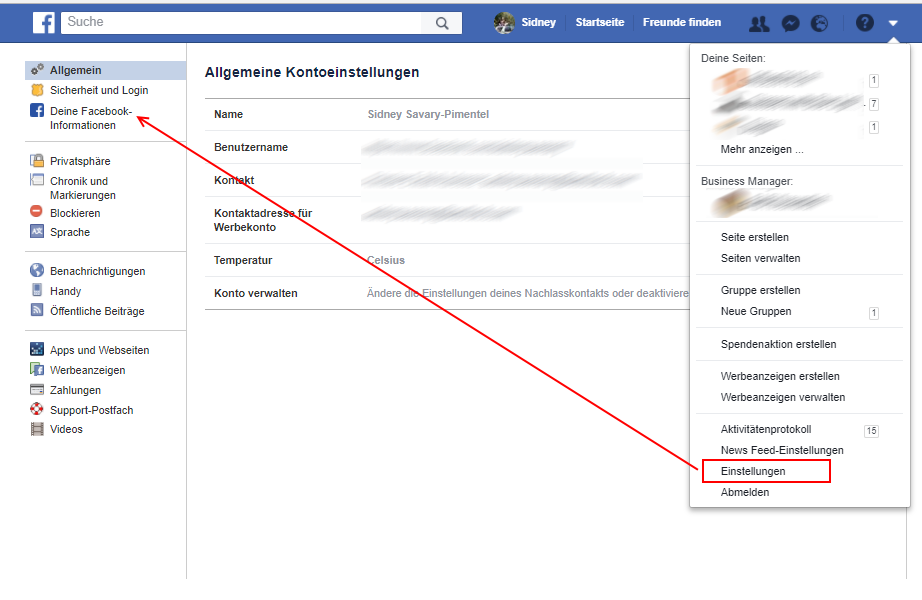
Task: Open the Business Manager account entry
Action: coord(771,202)
